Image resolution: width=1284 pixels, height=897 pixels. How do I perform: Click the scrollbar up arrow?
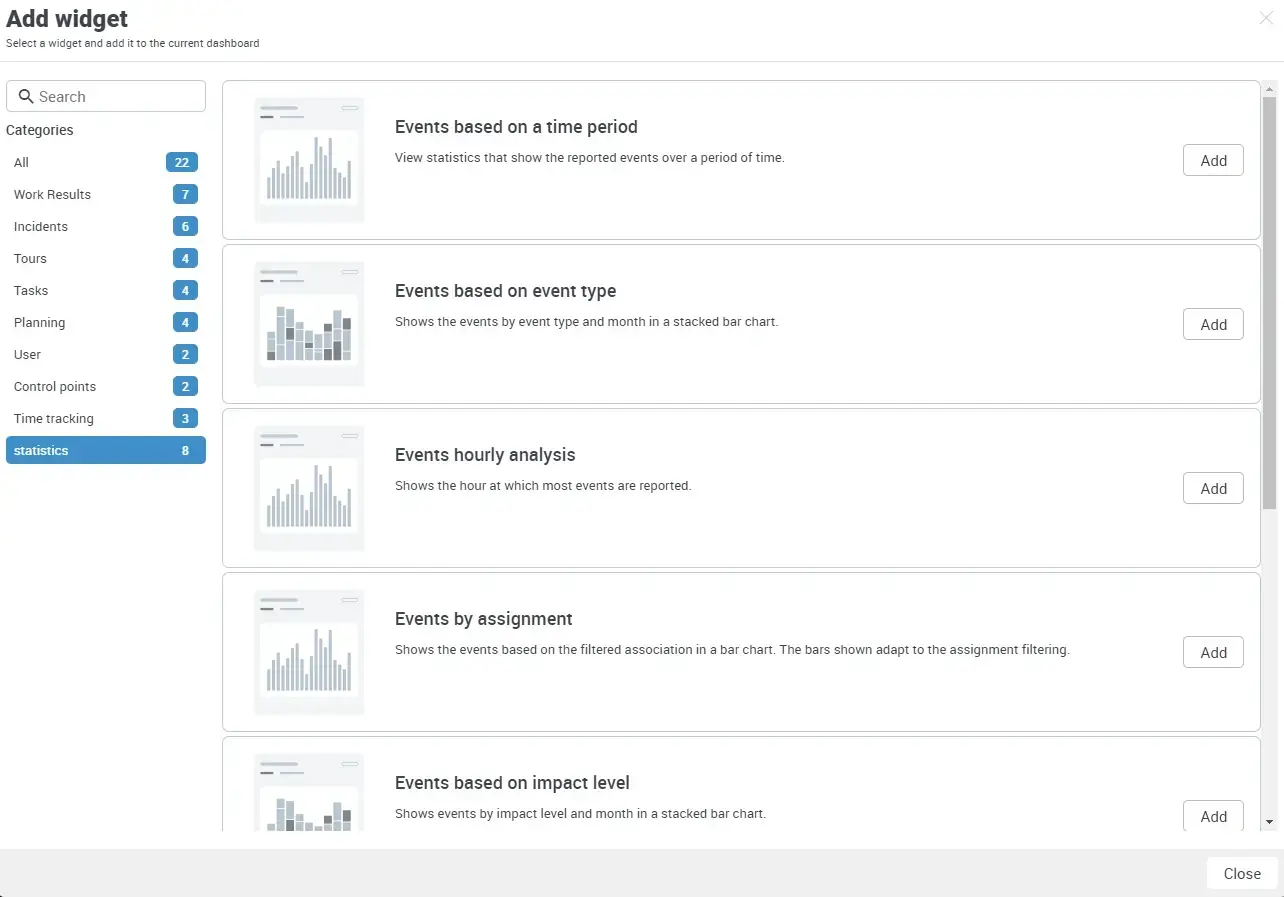coord(1270,88)
